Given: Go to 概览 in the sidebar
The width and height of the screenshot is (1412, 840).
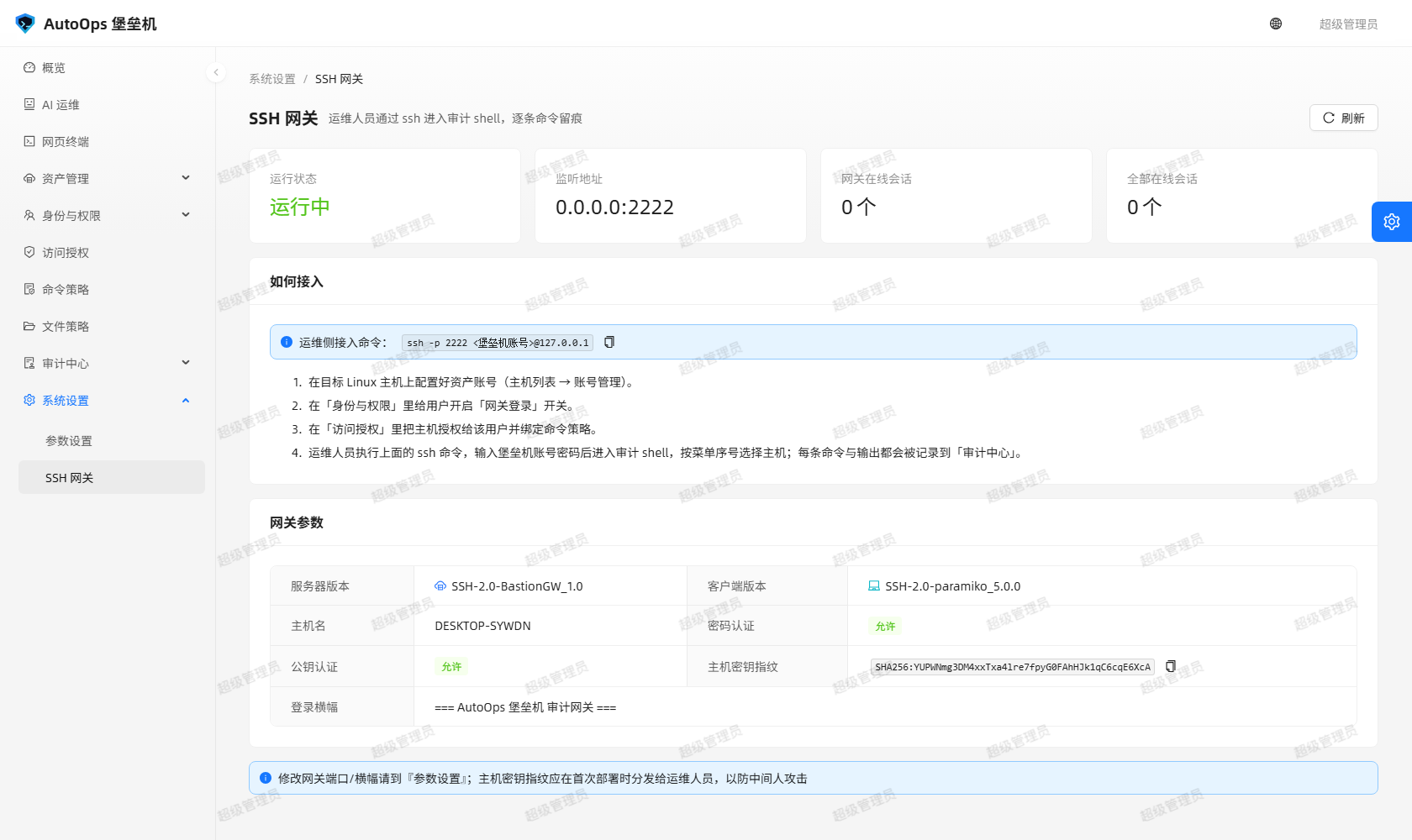Looking at the screenshot, I should [x=112, y=67].
